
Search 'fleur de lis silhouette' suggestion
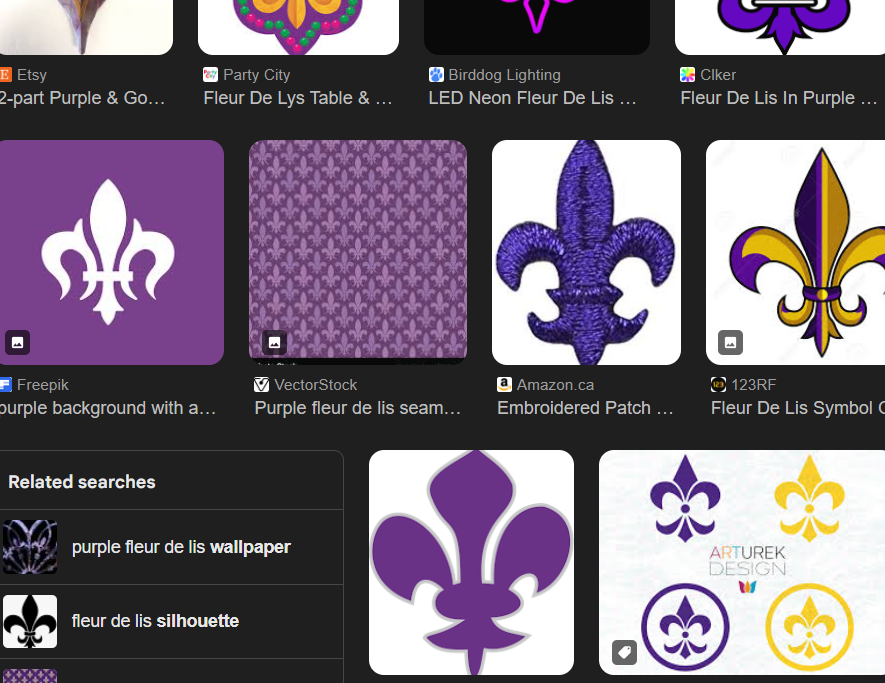(171, 621)
